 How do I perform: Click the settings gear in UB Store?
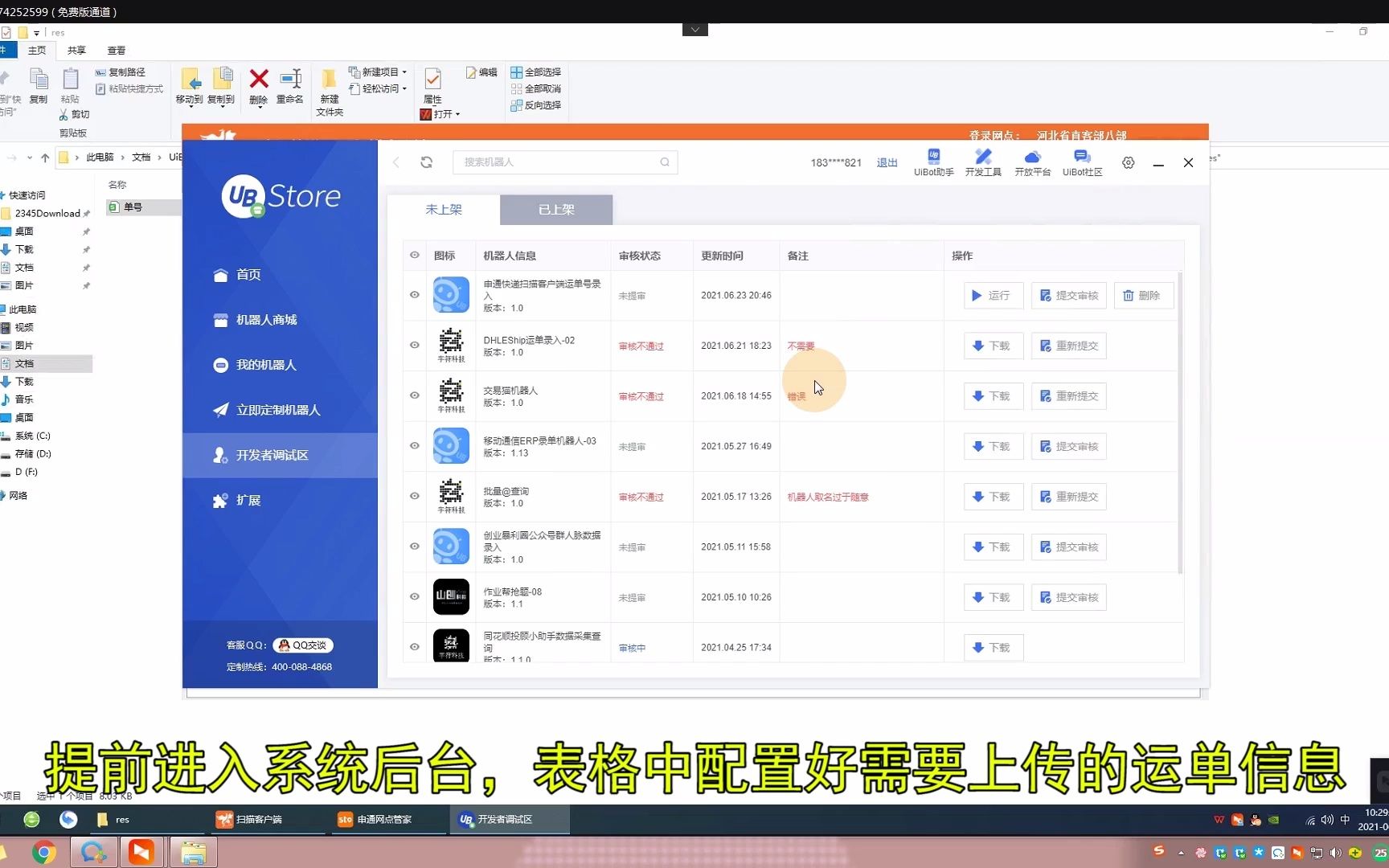tap(1129, 163)
